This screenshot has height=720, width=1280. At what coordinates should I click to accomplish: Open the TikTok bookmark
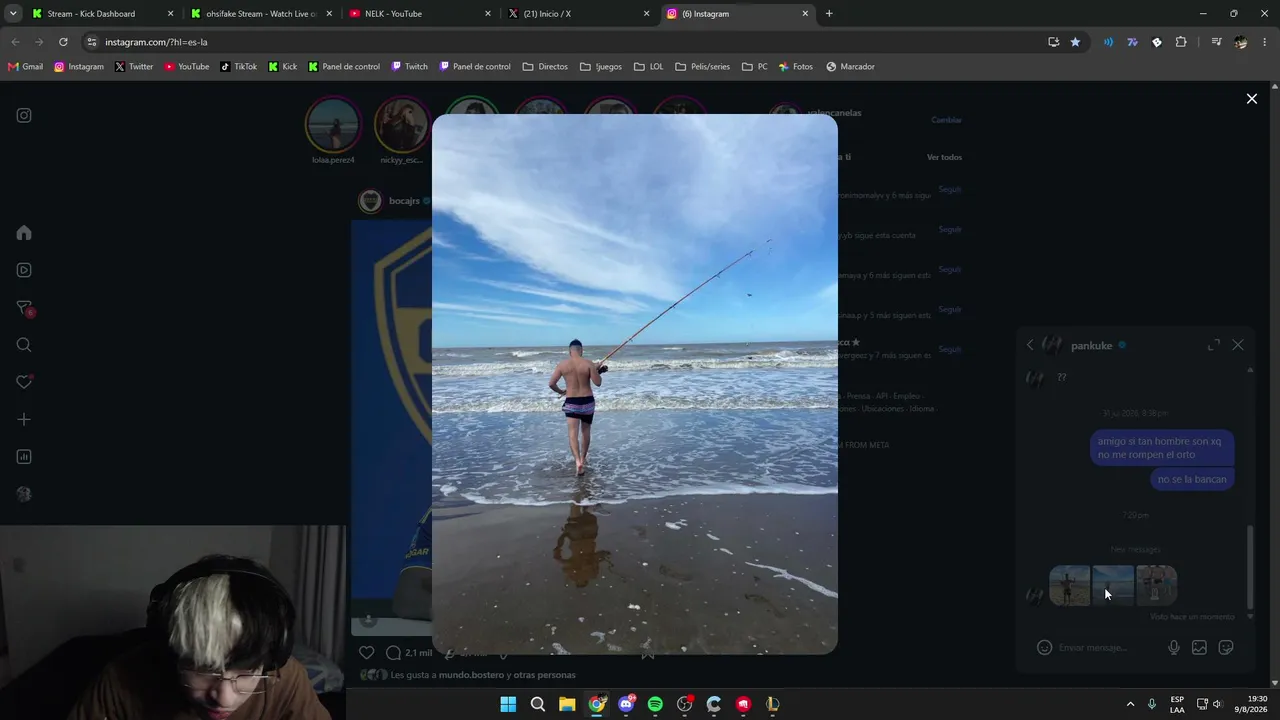238,67
